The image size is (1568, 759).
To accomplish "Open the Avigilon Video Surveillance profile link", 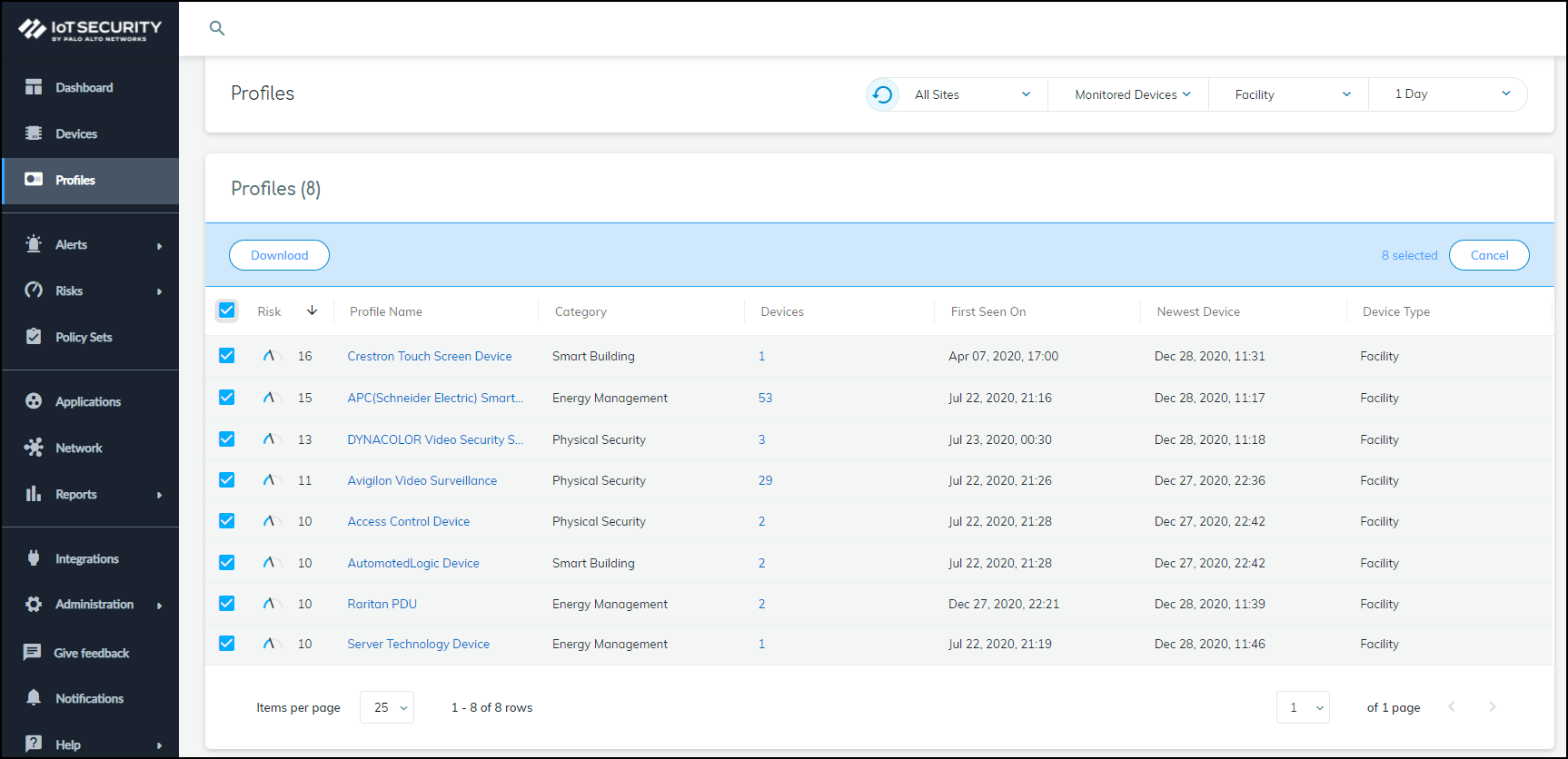I will tap(422, 480).
